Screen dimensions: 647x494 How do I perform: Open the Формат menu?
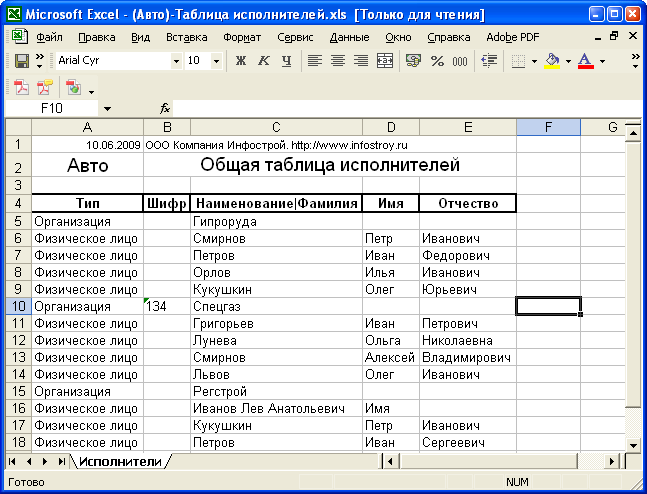click(x=242, y=37)
